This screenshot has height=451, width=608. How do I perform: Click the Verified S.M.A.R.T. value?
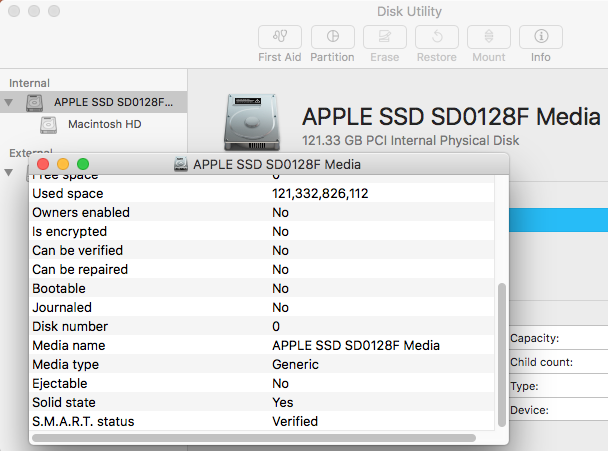[295, 421]
